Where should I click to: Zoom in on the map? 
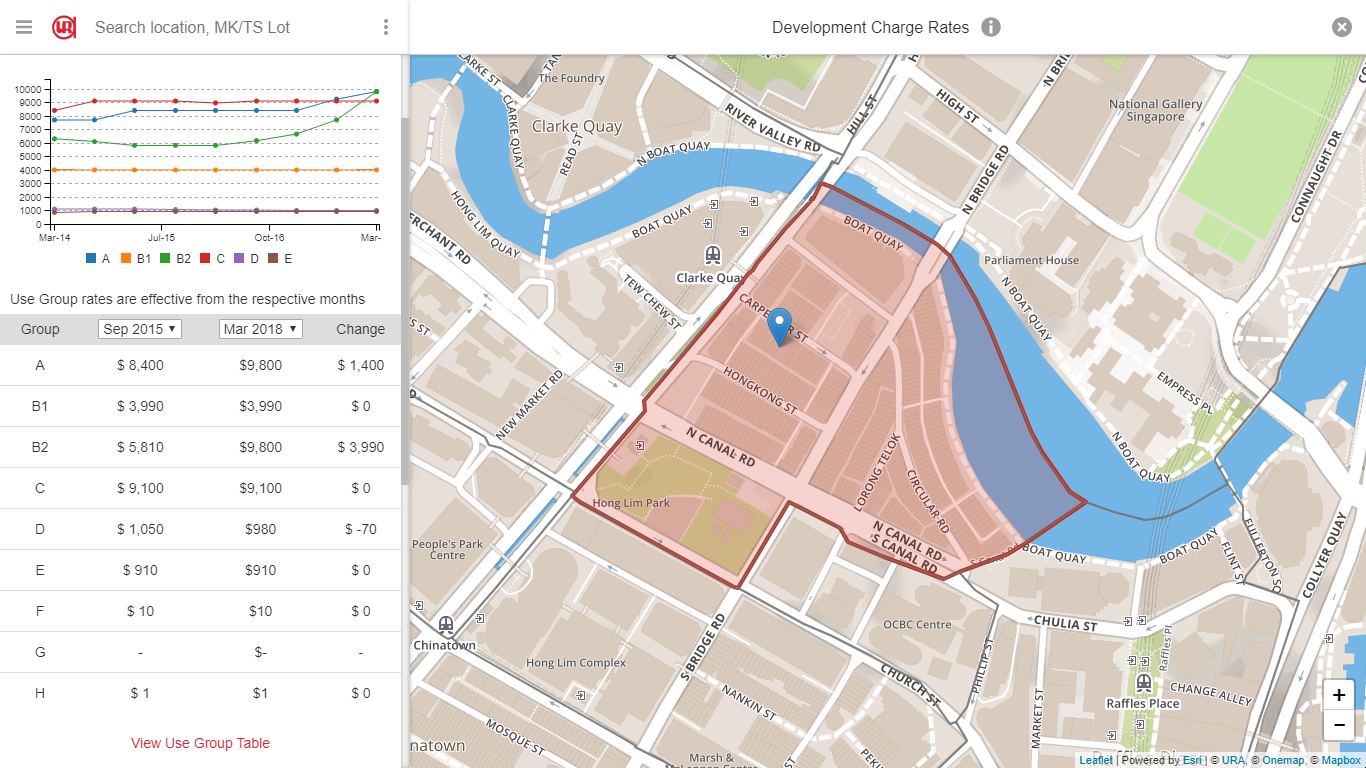[x=1339, y=695]
